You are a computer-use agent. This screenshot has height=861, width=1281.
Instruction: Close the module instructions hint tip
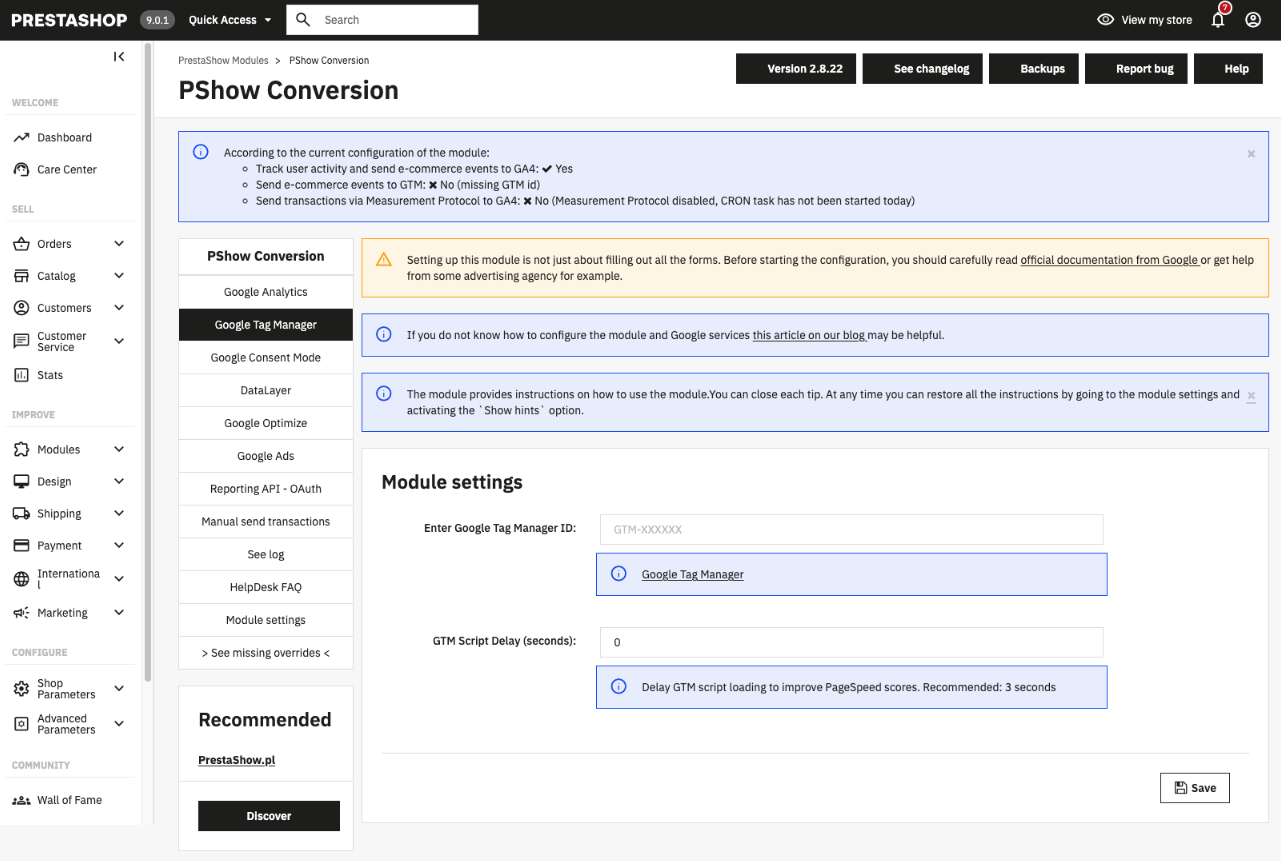pos(1251,396)
